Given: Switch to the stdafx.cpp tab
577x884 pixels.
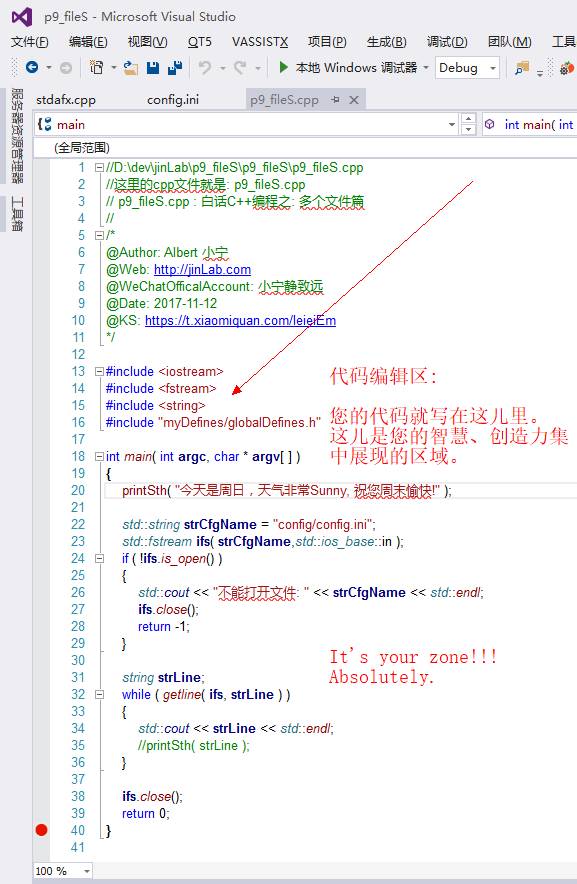Looking at the screenshot, I should (x=65, y=100).
